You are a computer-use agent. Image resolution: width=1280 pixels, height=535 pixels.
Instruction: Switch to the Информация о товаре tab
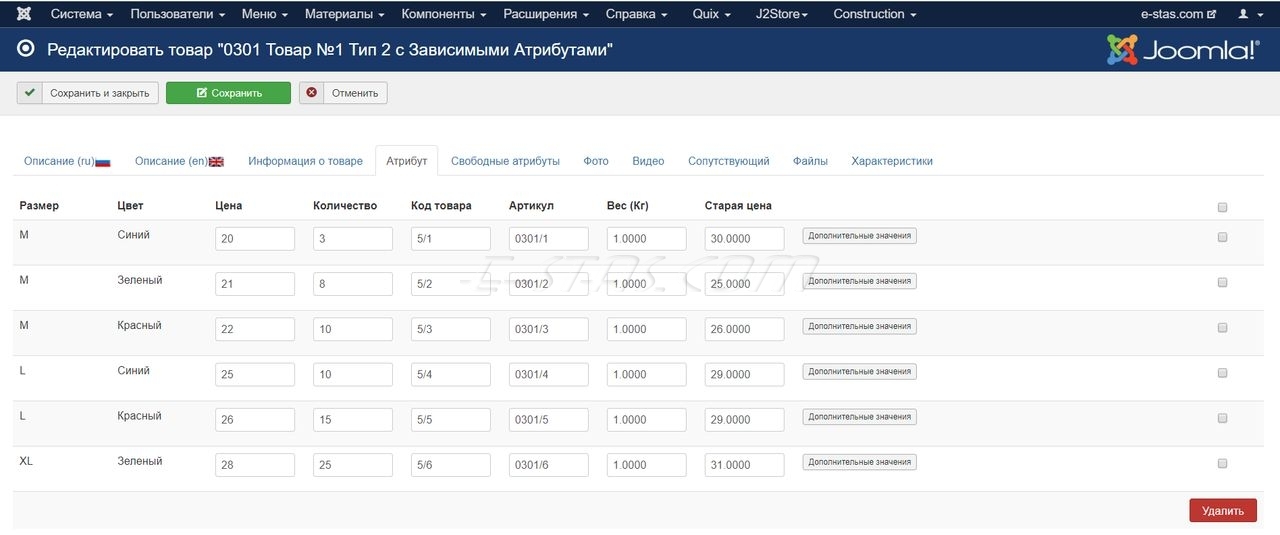pos(306,161)
